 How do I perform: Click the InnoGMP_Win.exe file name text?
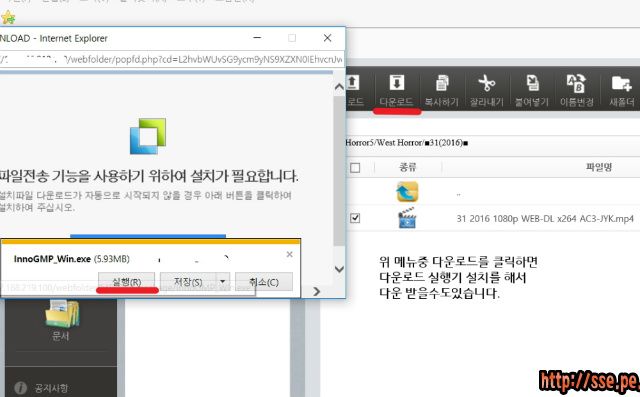point(52,259)
